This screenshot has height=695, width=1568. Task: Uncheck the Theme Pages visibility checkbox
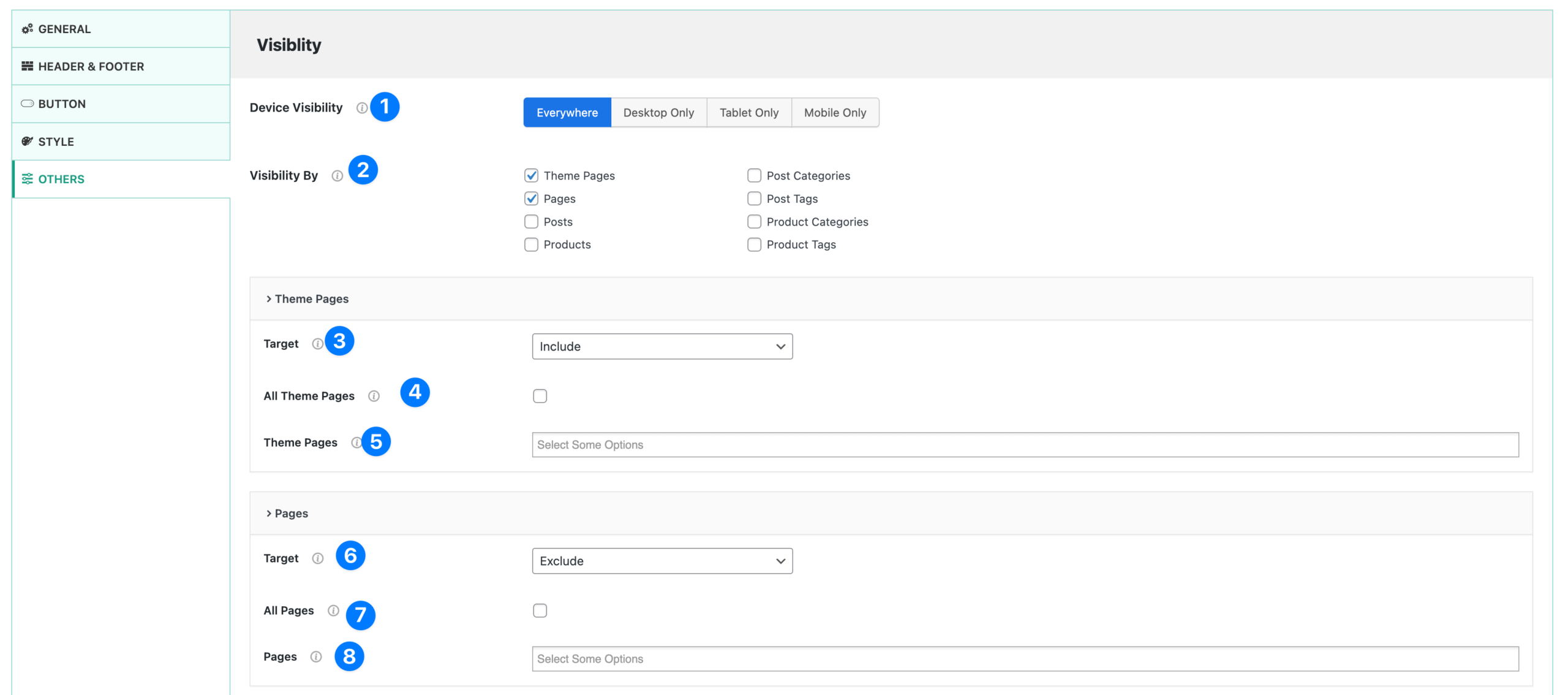[531, 176]
